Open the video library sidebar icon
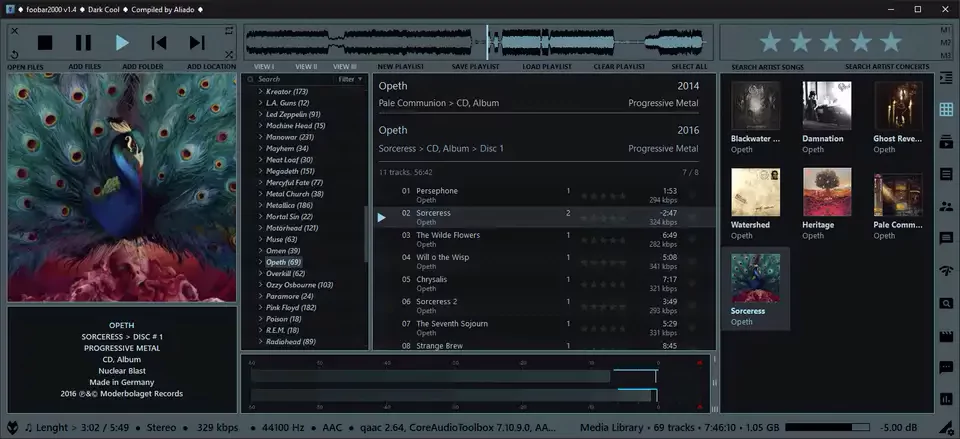This screenshot has width=960, height=439. (946, 143)
